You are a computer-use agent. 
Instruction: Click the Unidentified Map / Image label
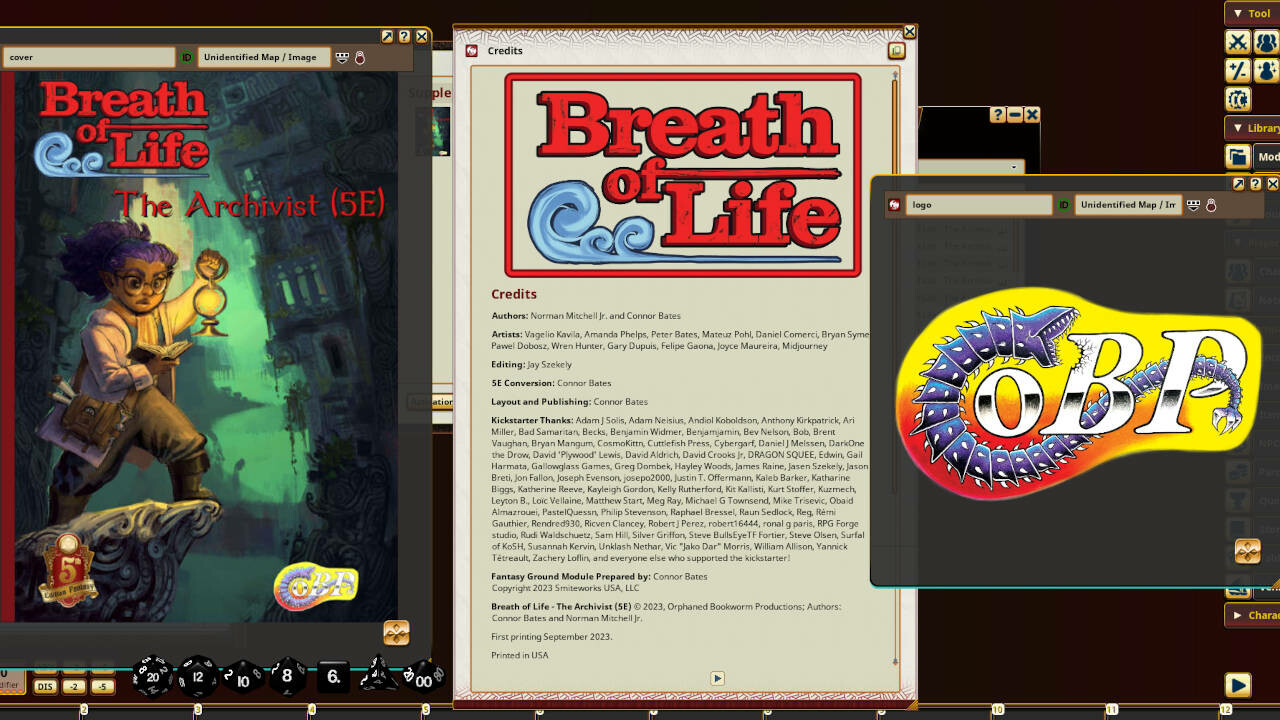(x=263, y=57)
